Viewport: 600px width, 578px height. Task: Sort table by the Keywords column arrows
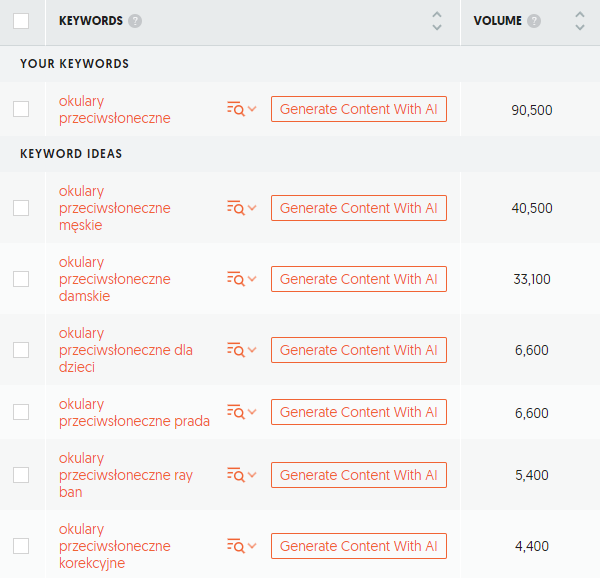pyautogui.click(x=437, y=21)
